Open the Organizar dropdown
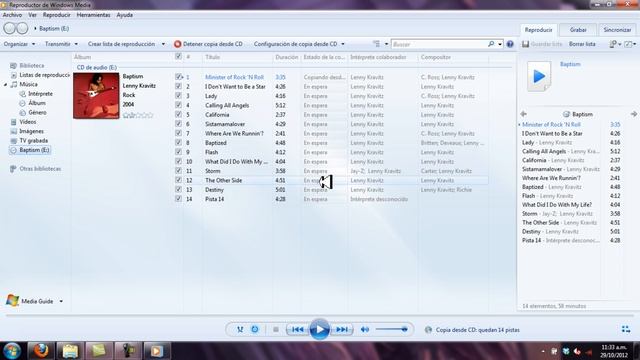 coord(19,44)
